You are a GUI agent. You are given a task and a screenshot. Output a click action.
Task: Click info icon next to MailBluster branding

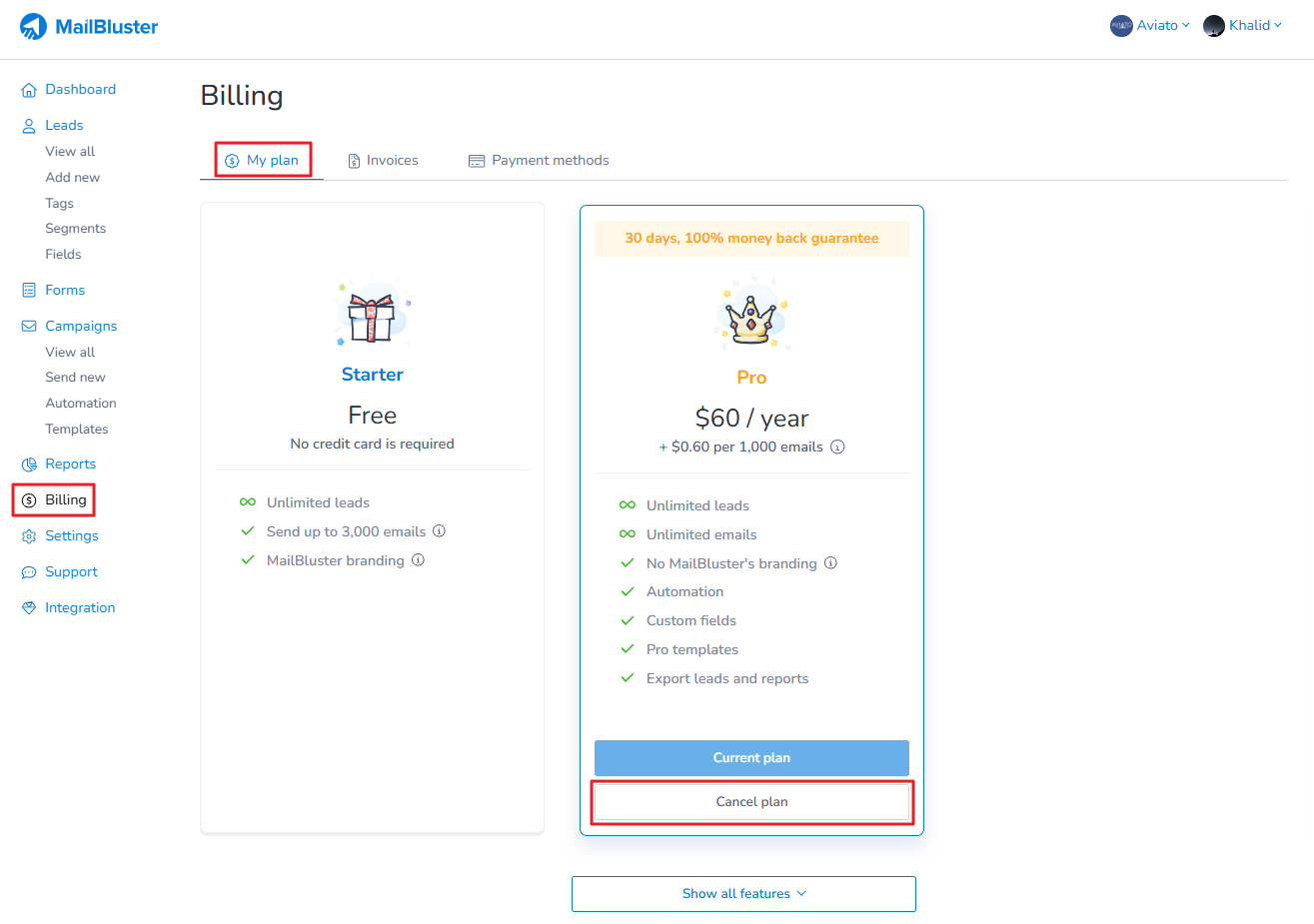(x=418, y=560)
